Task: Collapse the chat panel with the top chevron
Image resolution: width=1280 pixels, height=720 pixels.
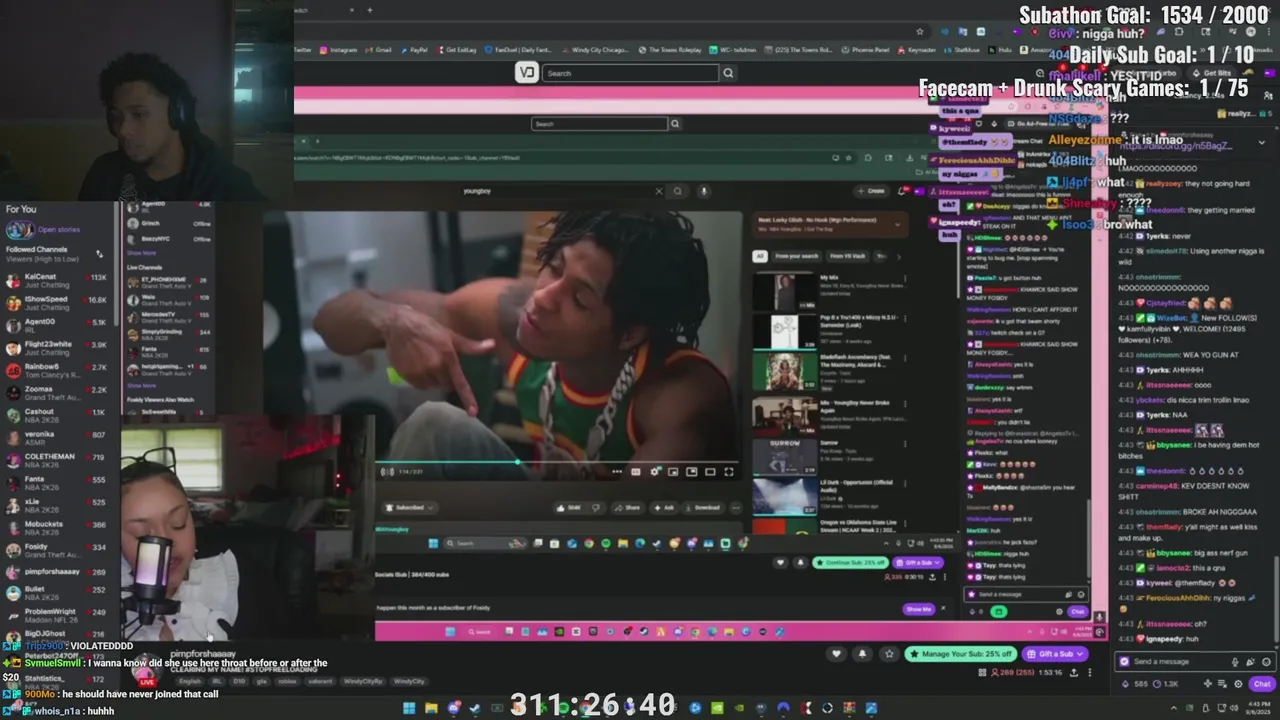Action: click(1261, 143)
